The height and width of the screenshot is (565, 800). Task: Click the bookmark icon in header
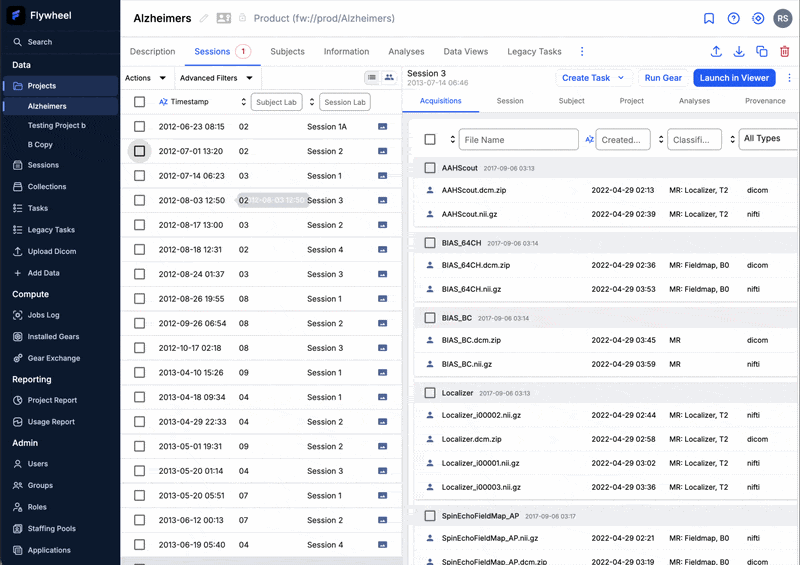(709, 19)
